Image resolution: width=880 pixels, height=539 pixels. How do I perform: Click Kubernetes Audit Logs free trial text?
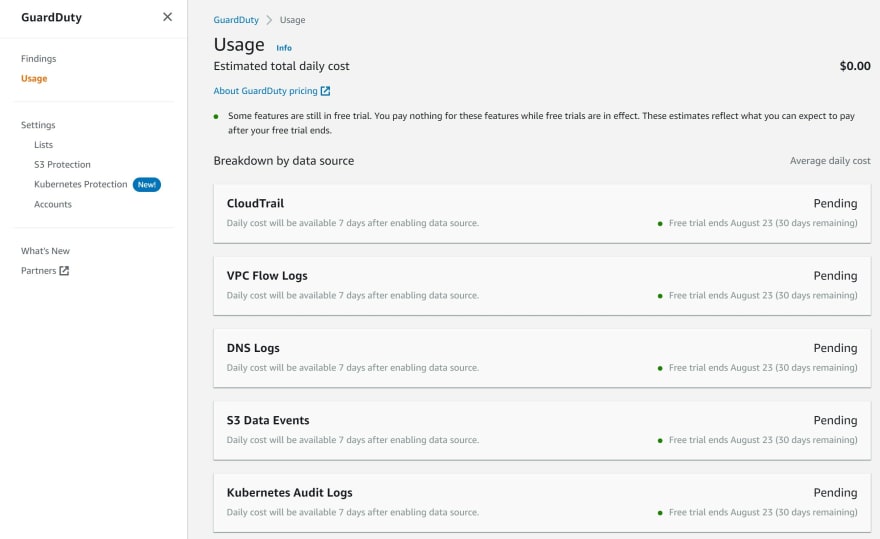point(763,512)
